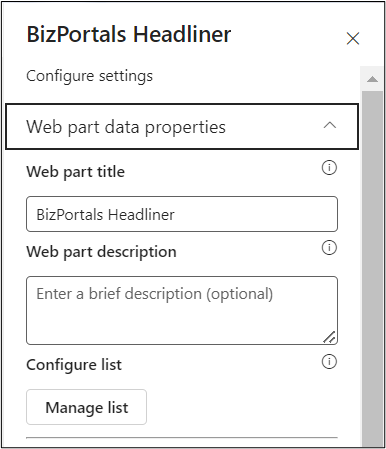Click the info icon beside Web part description
The width and height of the screenshot is (386, 449).
(329, 248)
